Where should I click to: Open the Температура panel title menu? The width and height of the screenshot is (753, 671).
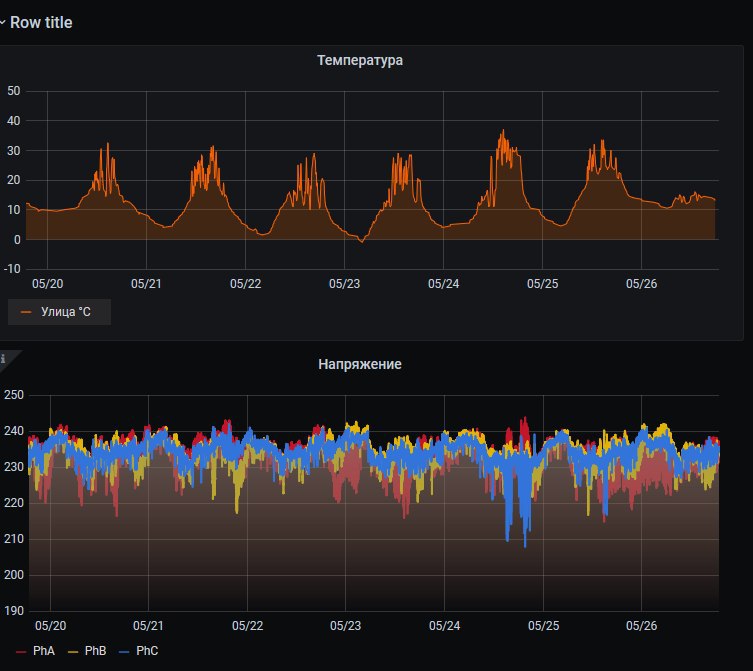coord(360,61)
